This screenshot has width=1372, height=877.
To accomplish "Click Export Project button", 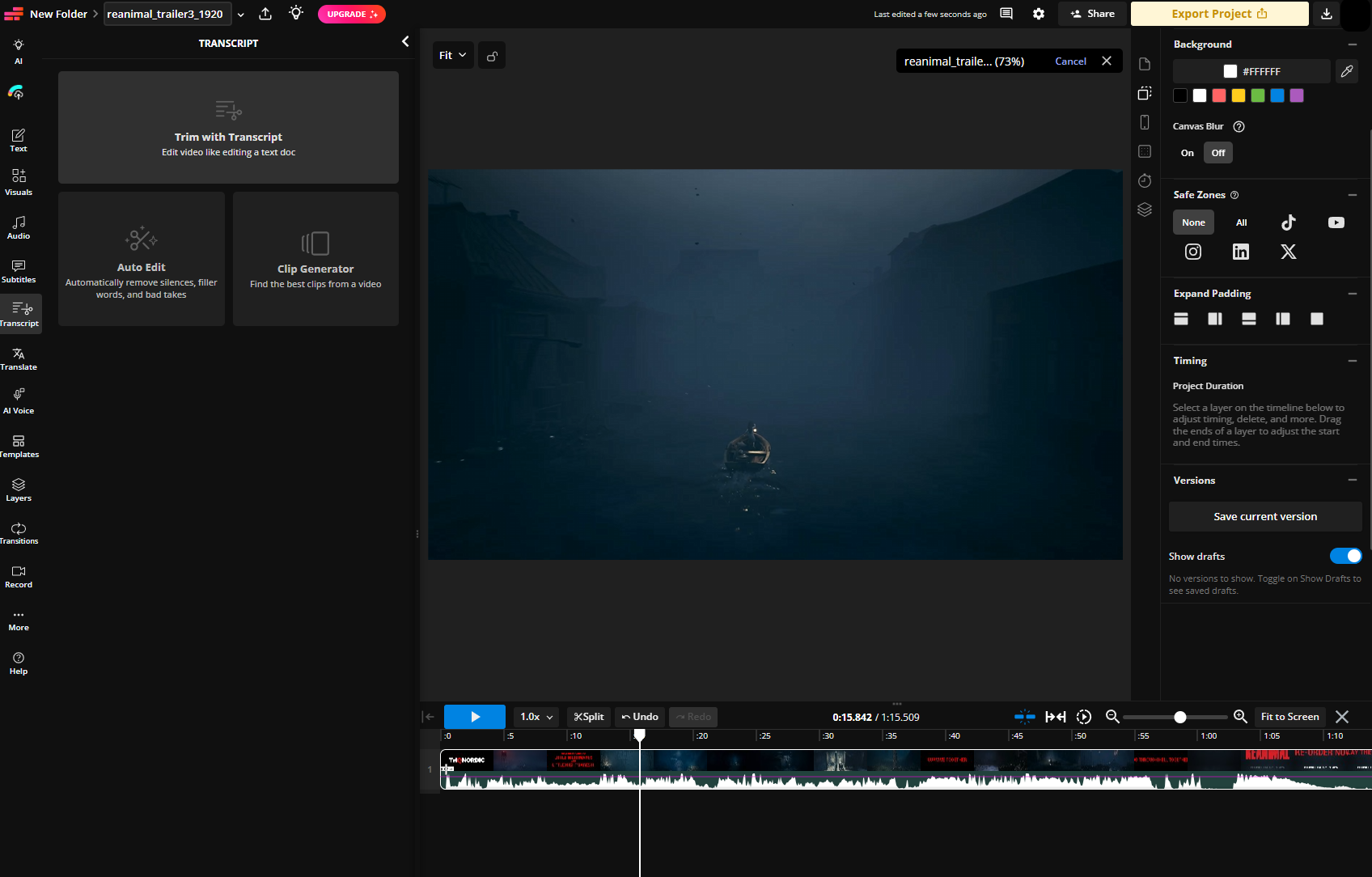I will 1219,14.
